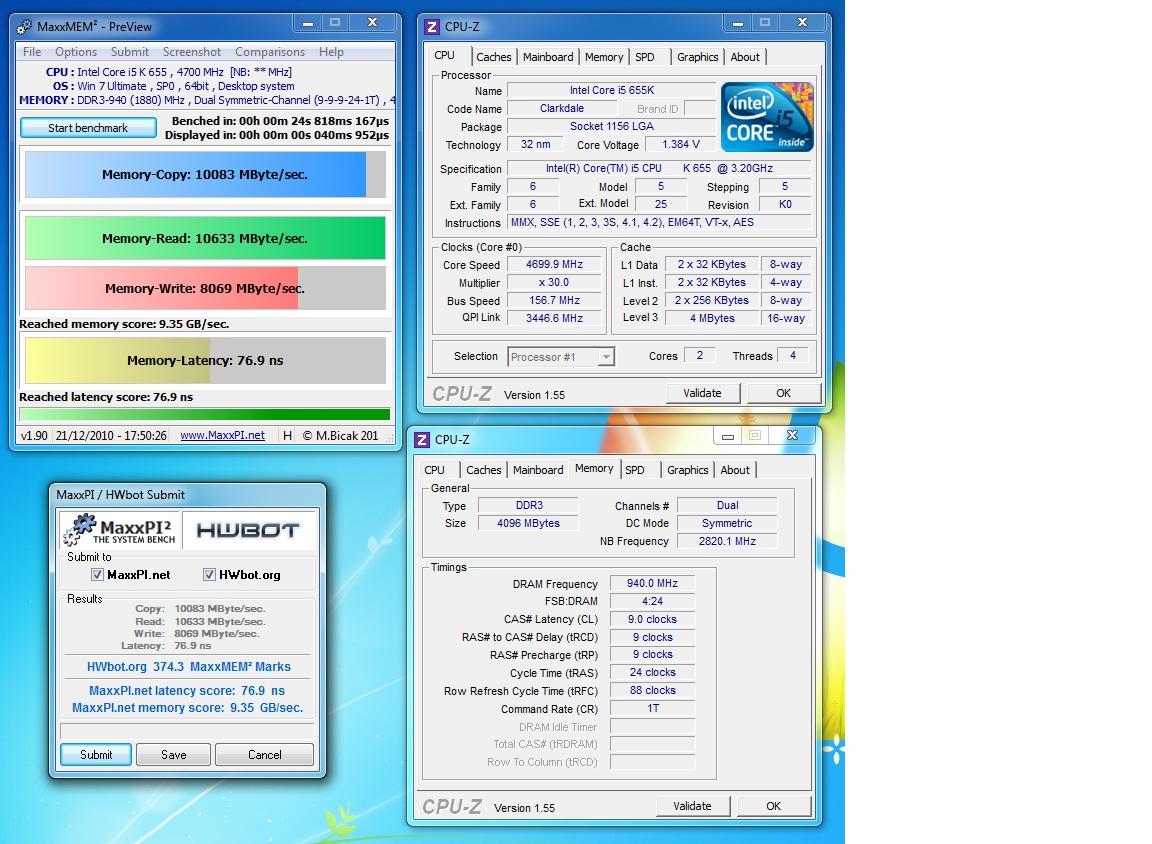Image resolution: width=1152 pixels, height=844 pixels.
Task: Click the MaxxPI² system bench logo
Action: 121,530
